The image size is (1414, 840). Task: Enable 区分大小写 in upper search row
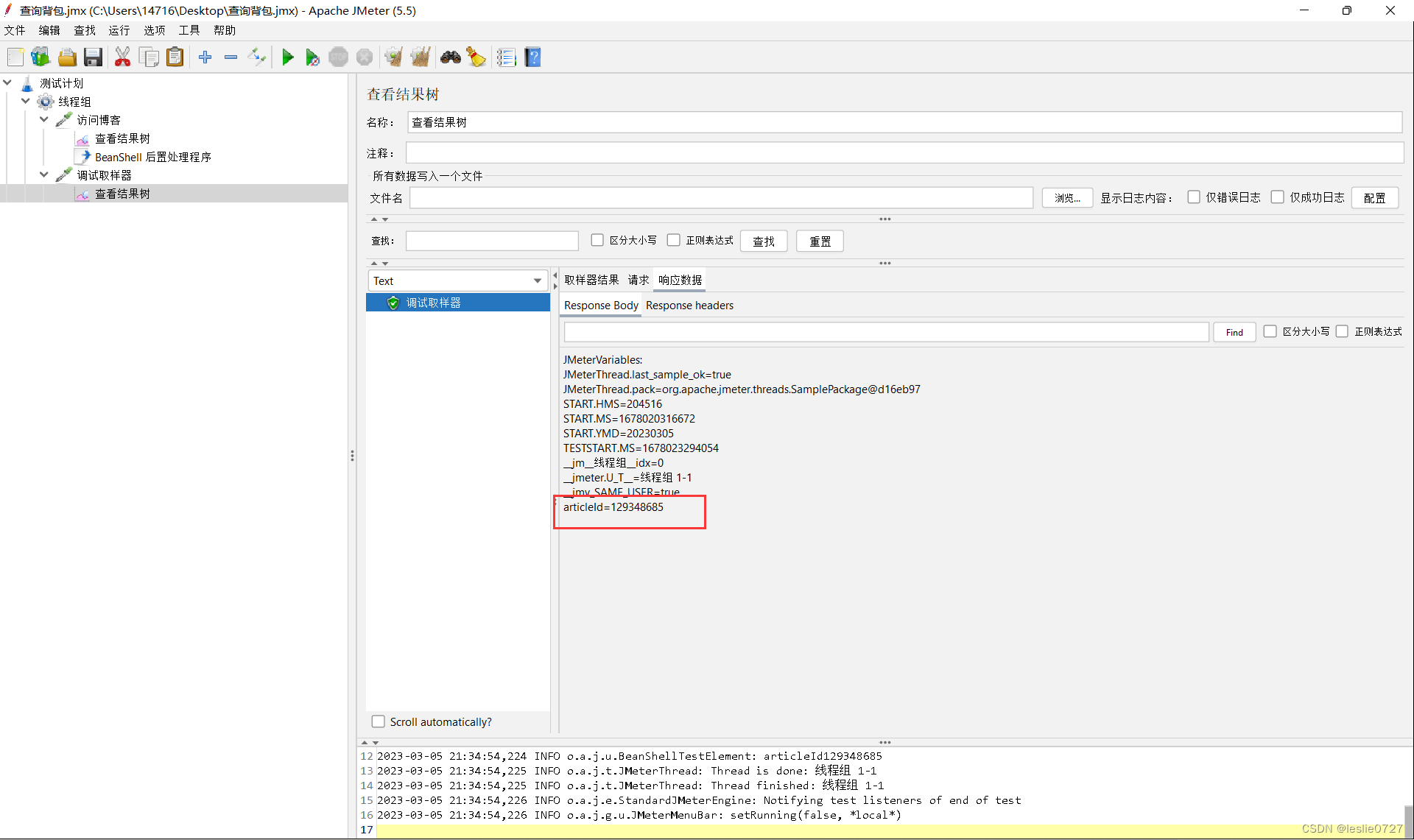pyautogui.click(x=597, y=241)
